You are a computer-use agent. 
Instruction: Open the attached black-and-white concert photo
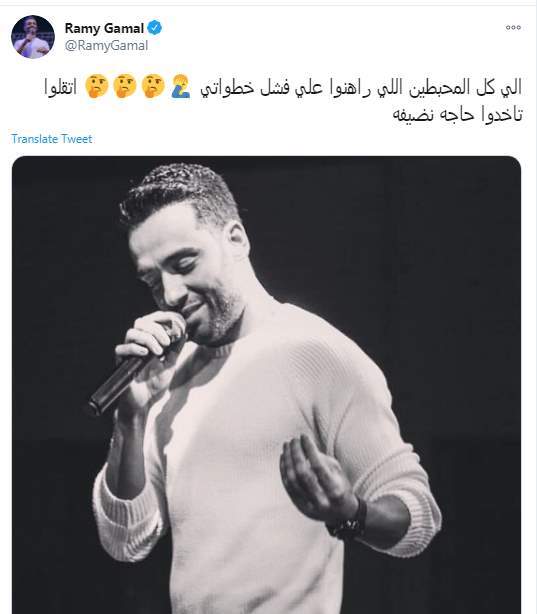(266, 385)
